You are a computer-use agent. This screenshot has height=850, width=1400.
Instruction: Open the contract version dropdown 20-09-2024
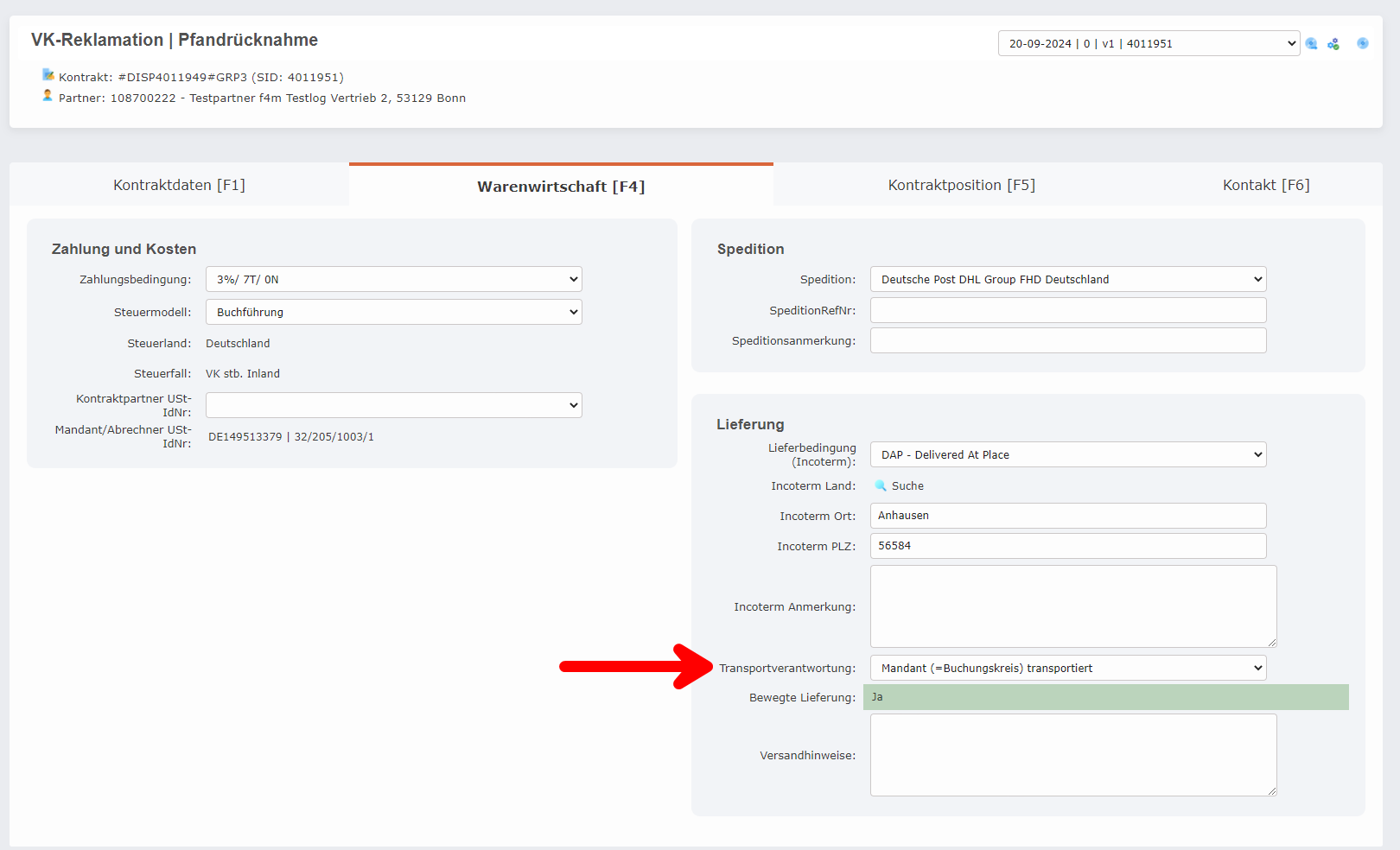(1148, 43)
